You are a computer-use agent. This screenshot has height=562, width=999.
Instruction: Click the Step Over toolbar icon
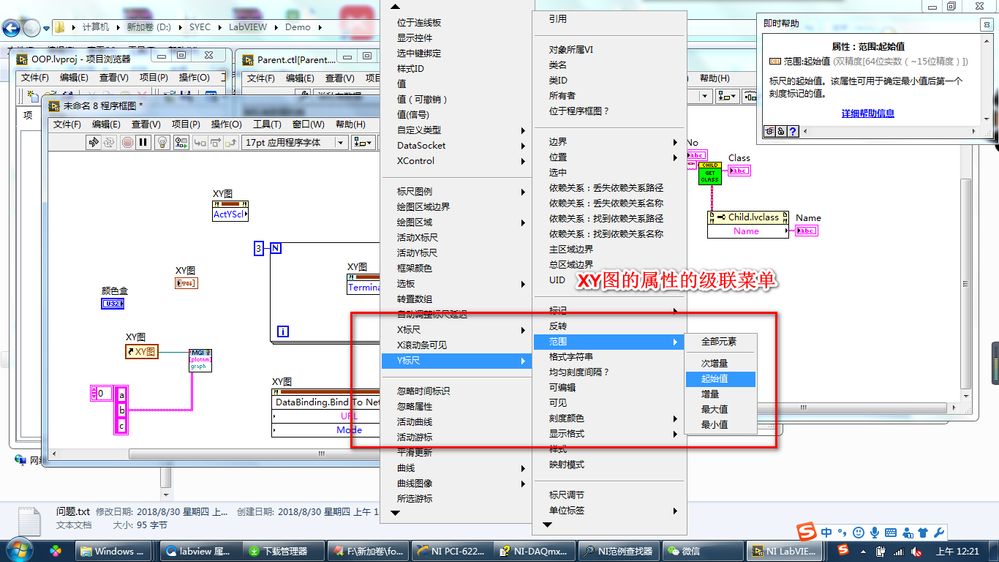(x=215, y=142)
